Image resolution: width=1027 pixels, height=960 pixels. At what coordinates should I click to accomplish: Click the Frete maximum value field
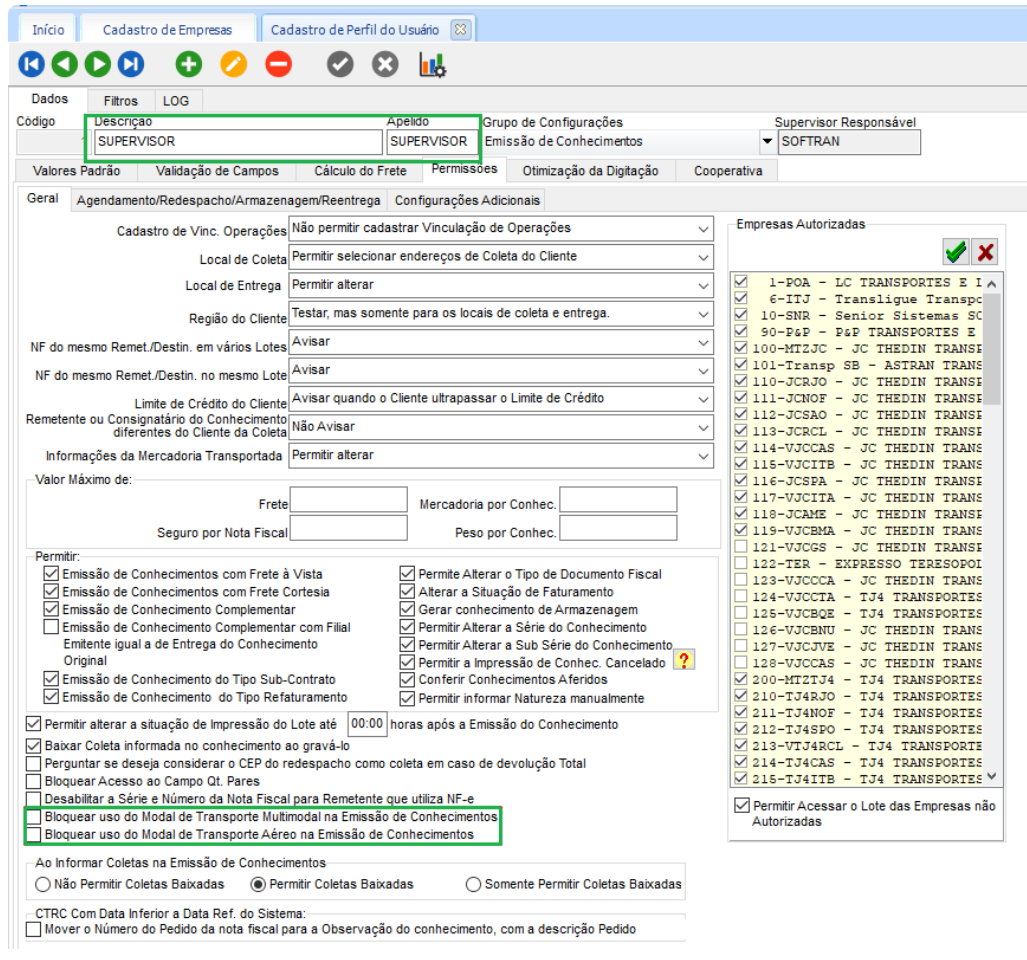click(348, 500)
